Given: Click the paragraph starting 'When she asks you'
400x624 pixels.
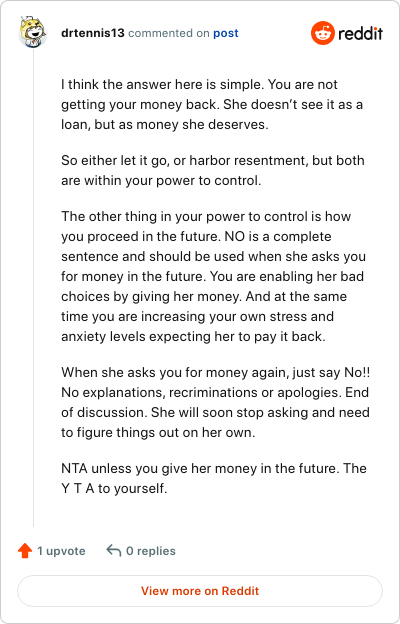Looking at the screenshot, I should (x=215, y=402).
